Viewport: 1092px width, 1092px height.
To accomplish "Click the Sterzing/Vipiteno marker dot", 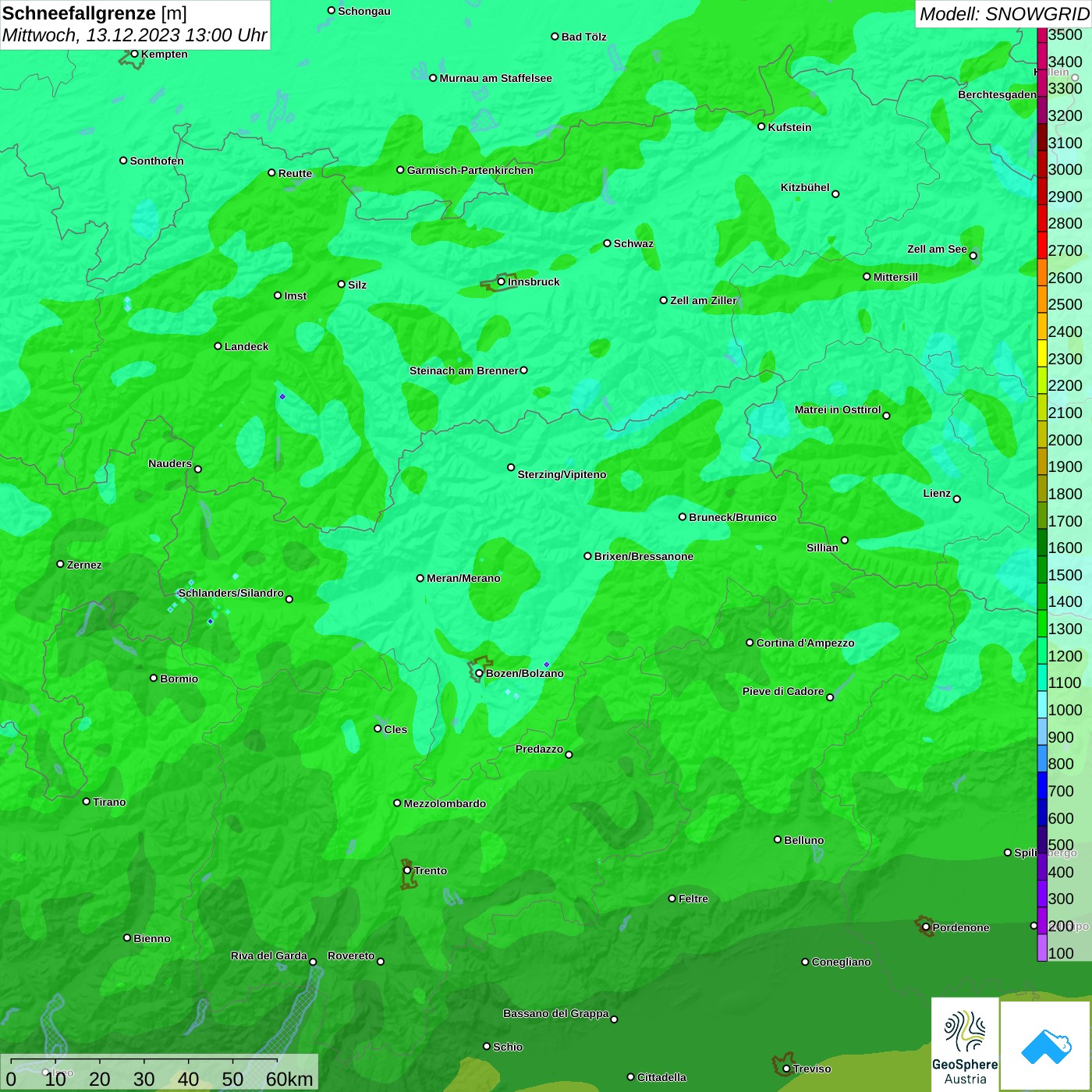I will pyautogui.click(x=511, y=467).
